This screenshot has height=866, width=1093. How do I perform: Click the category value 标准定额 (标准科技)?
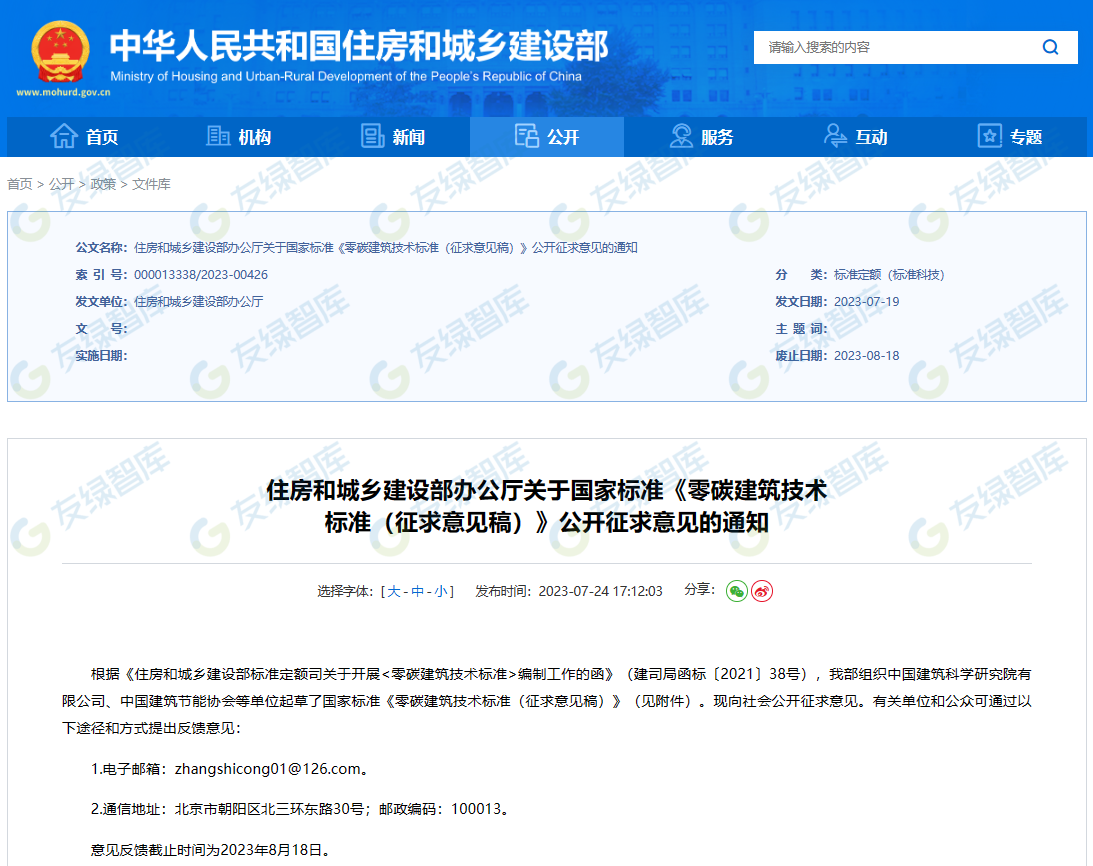pos(889,275)
